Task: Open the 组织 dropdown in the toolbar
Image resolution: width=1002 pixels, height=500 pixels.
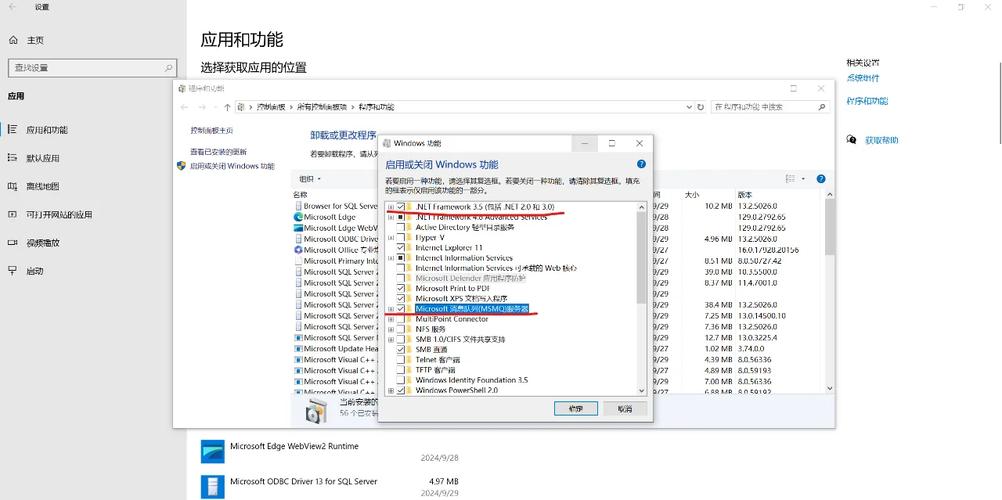Action: point(310,179)
